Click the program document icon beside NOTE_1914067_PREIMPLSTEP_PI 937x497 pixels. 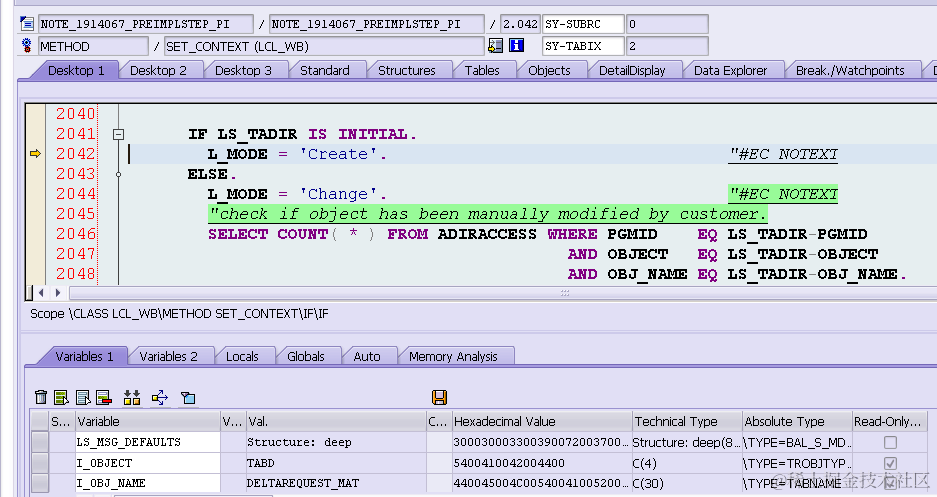(x=27, y=24)
